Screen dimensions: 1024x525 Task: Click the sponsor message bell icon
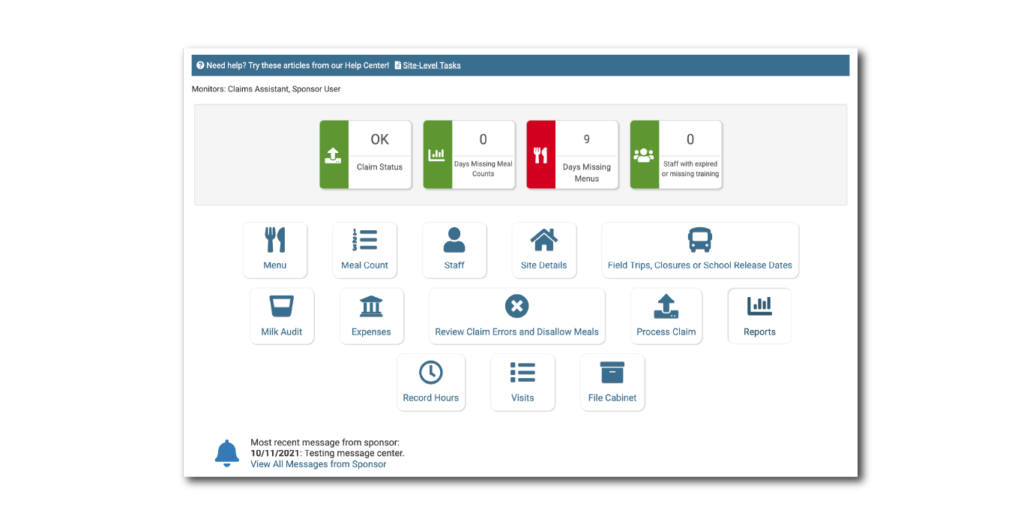pos(227,453)
